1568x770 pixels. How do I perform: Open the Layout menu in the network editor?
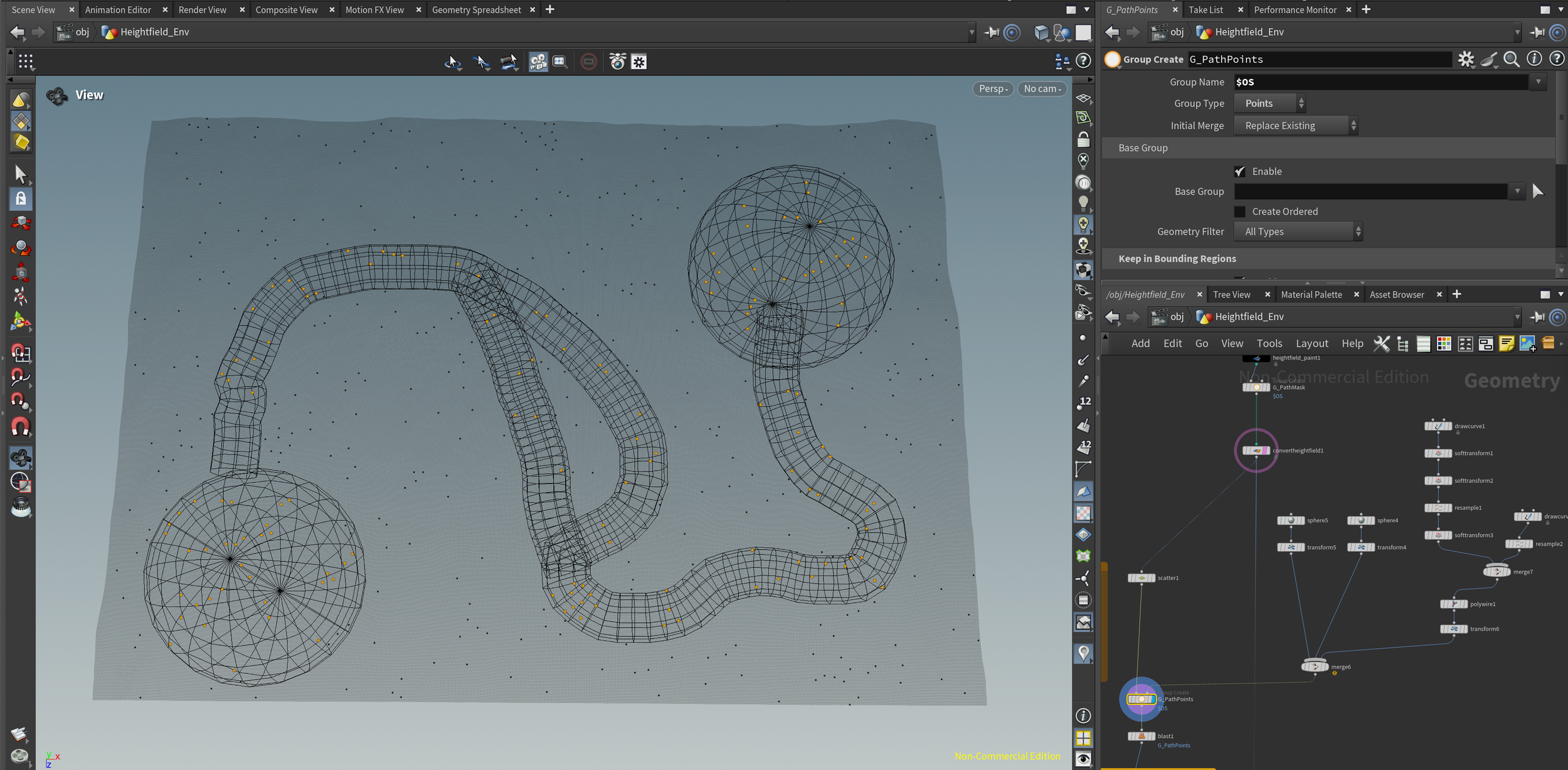tap(1311, 343)
